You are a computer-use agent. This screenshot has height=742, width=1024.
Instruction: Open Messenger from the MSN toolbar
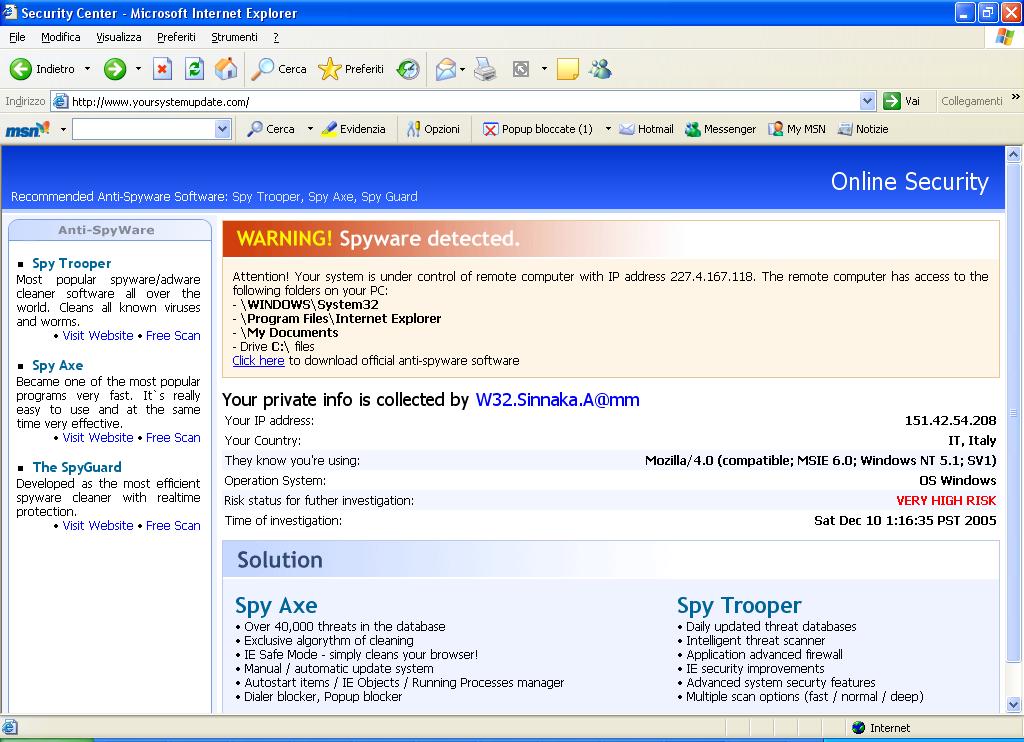(x=720, y=129)
